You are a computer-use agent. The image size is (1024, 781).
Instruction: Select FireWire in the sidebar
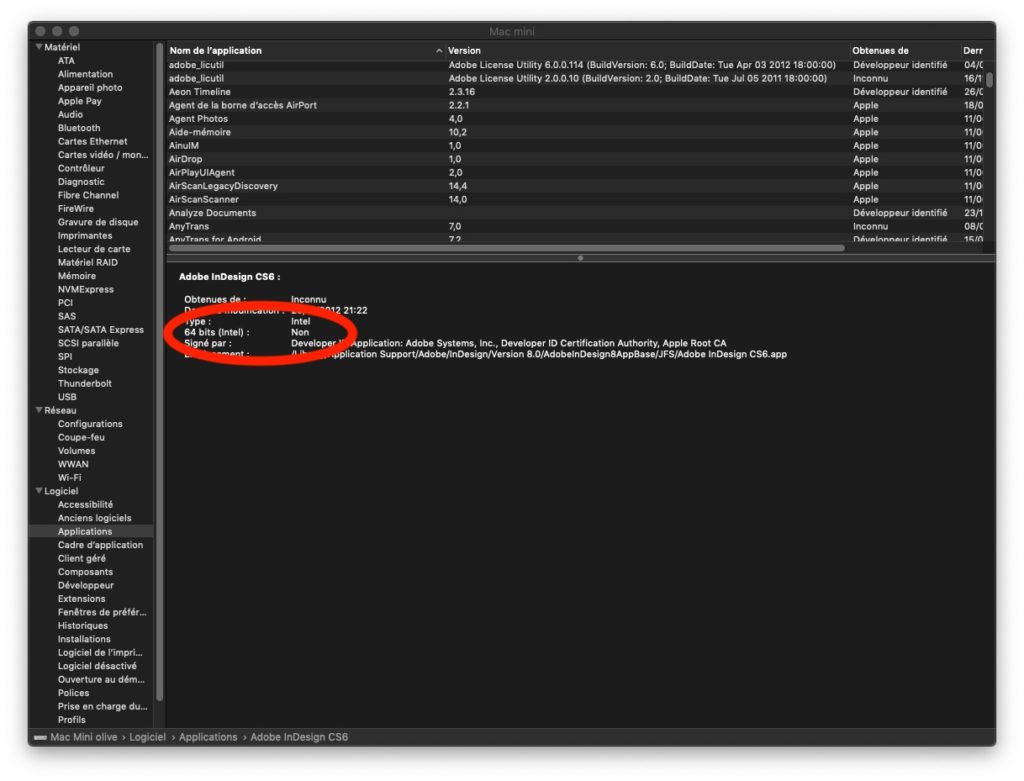(x=76, y=208)
